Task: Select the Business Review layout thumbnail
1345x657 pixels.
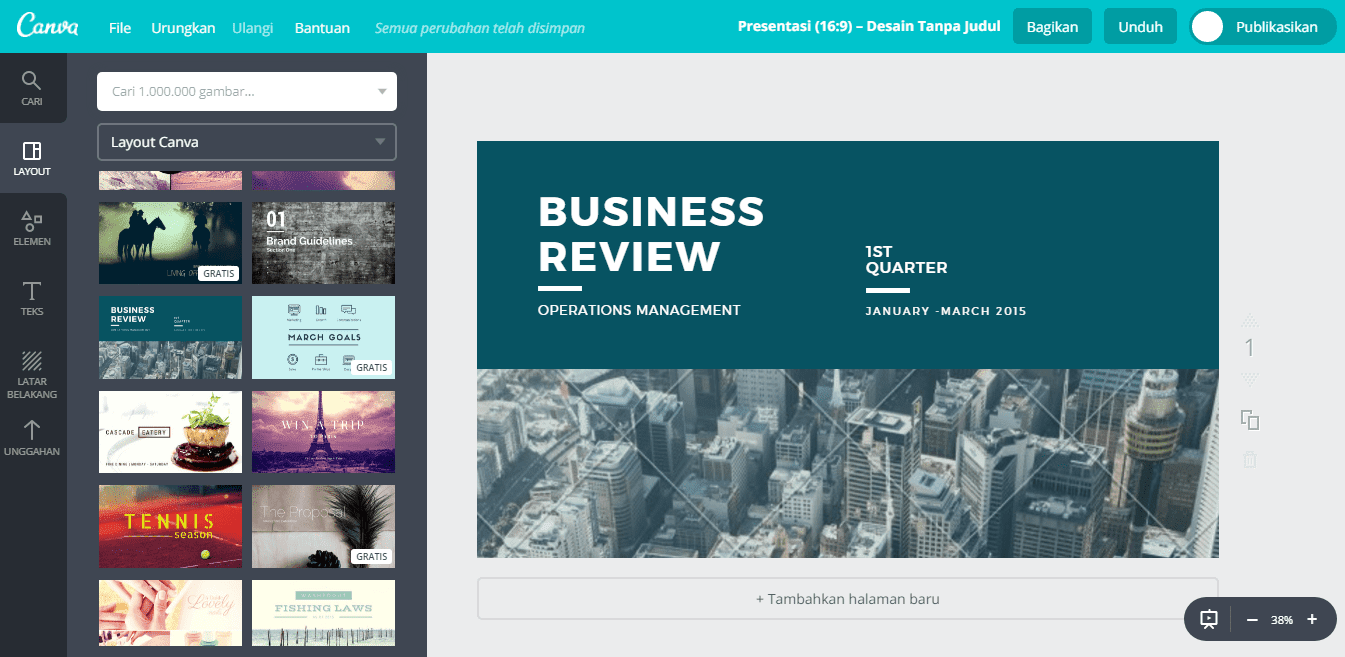Action: pyautogui.click(x=170, y=337)
